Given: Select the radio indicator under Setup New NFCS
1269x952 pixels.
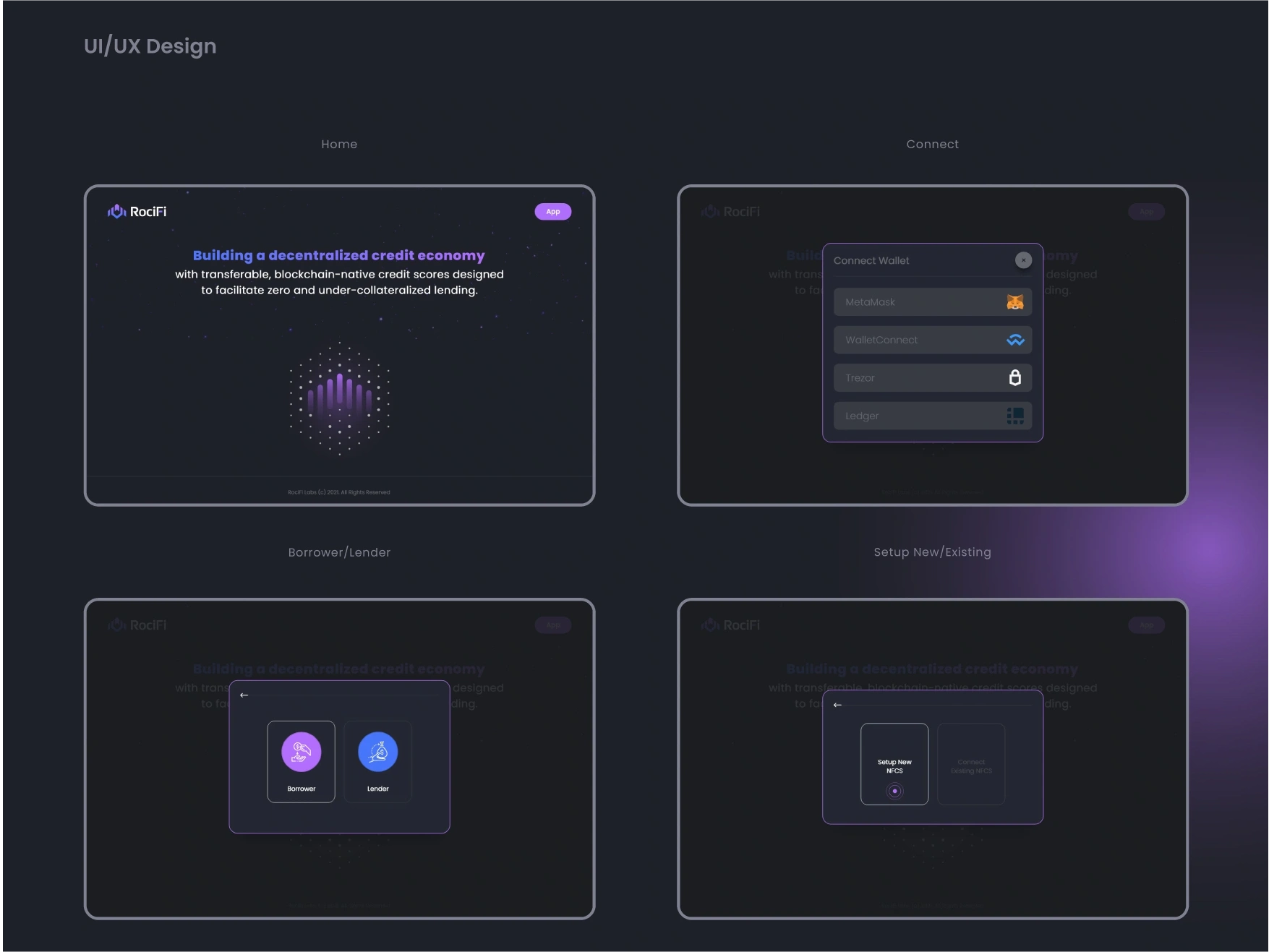Looking at the screenshot, I should 894,791.
